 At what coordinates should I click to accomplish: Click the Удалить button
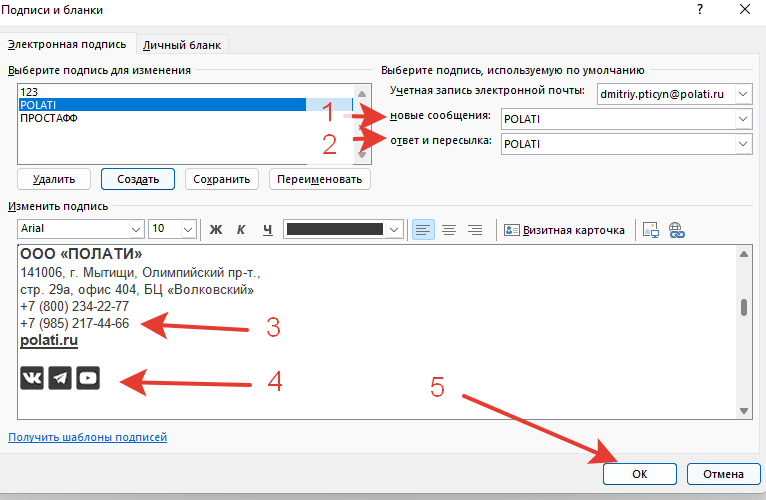[x=54, y=179]
